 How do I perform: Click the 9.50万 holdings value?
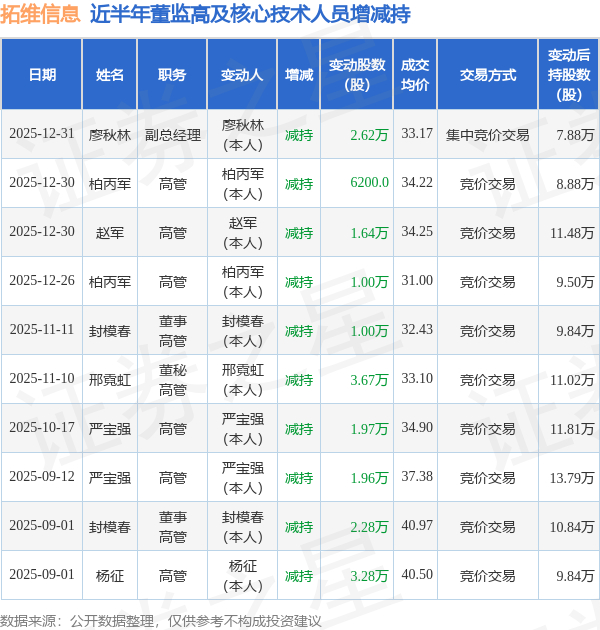575,282
